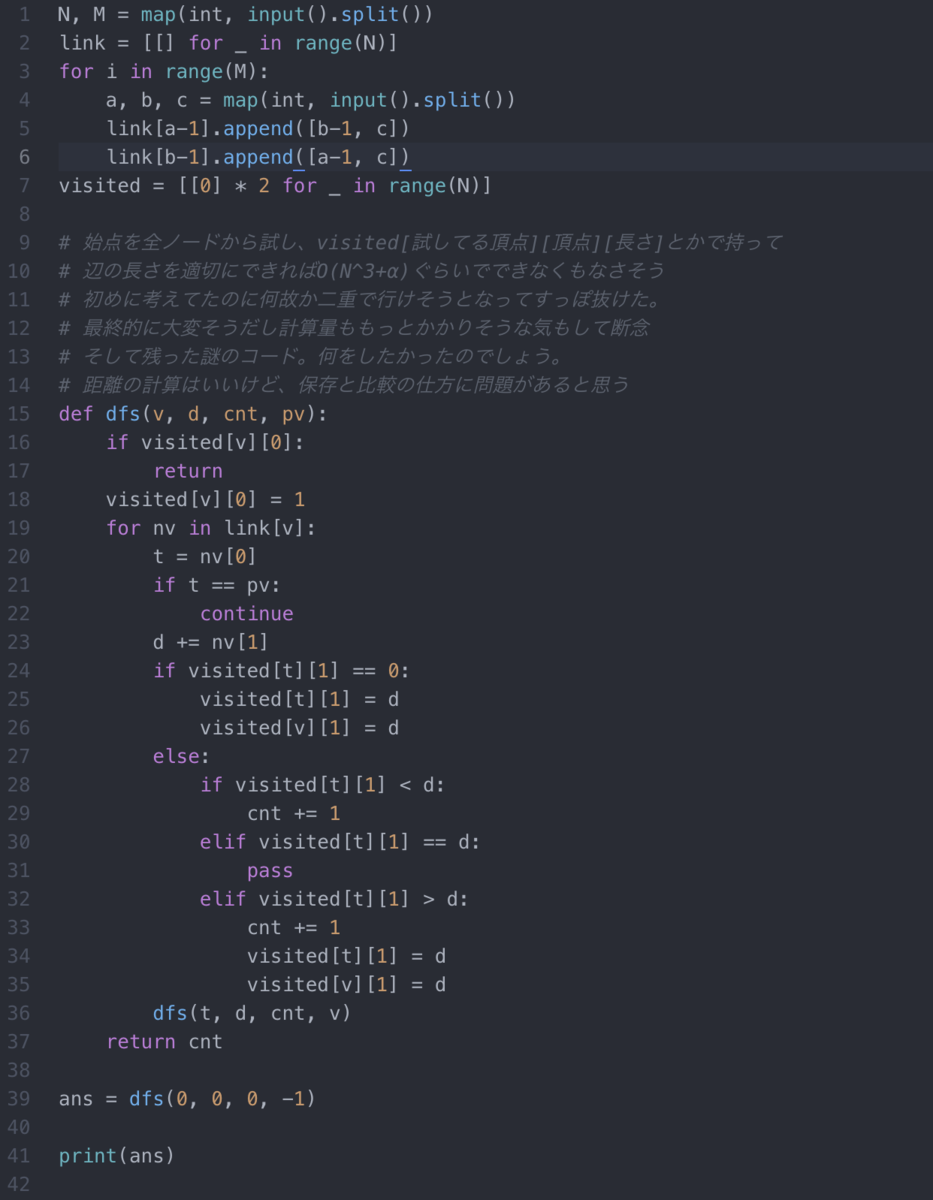The width and height of the screenshot is (933, 1200).
Task: Click line number 40 in the gutter
Action: 19,1126
